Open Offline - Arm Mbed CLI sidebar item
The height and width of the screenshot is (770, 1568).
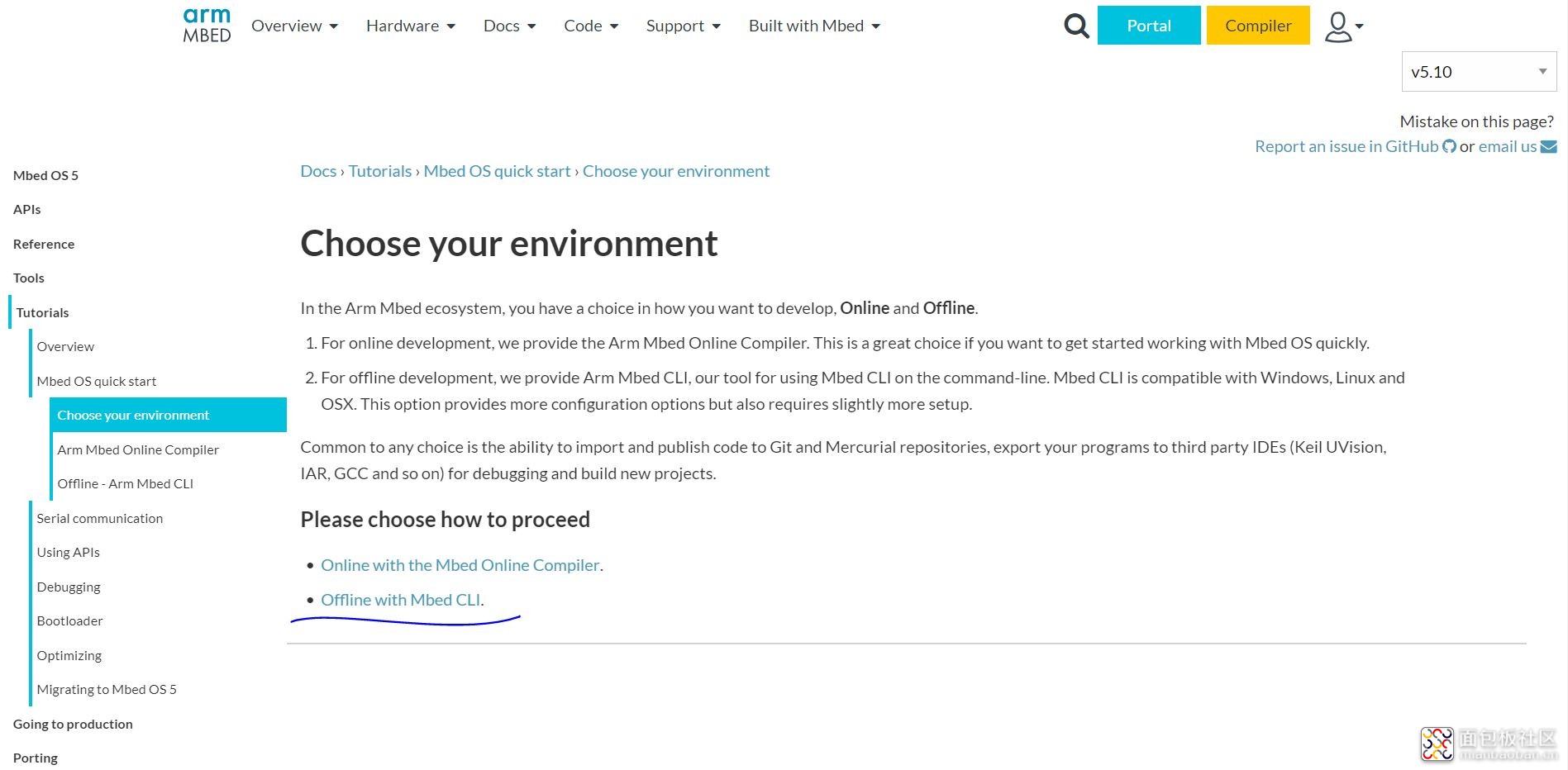point(126,483)
